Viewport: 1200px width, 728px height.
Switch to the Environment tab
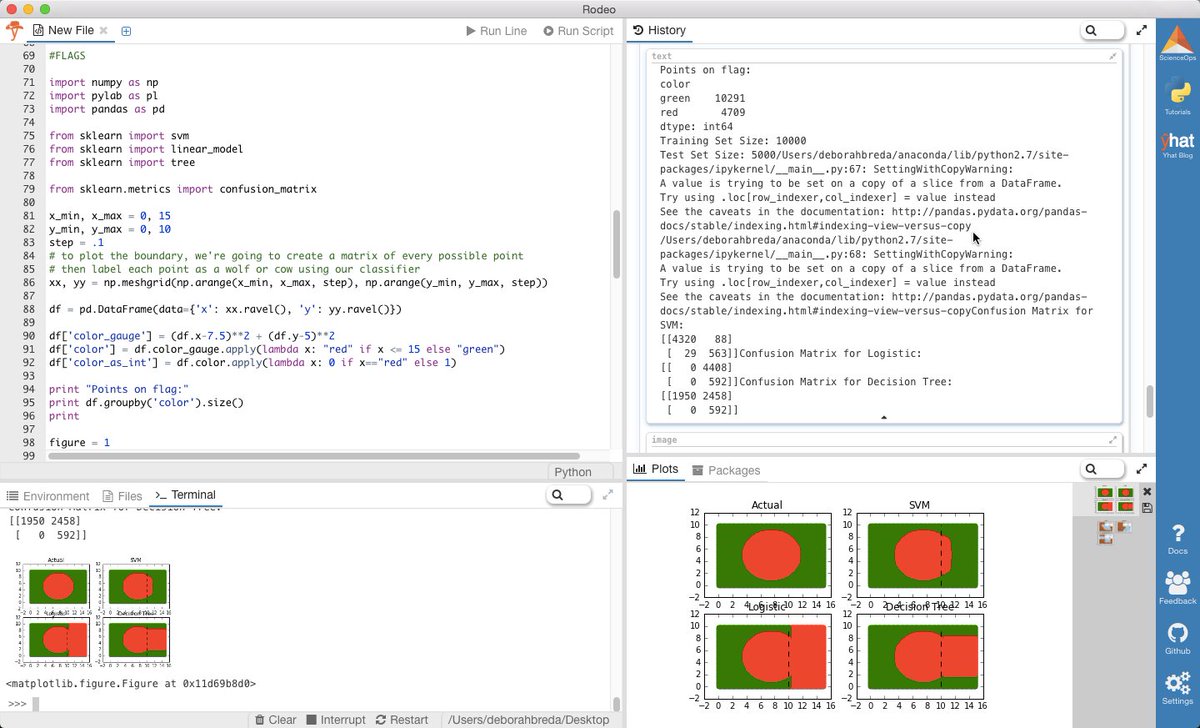(x=48, y=496)
